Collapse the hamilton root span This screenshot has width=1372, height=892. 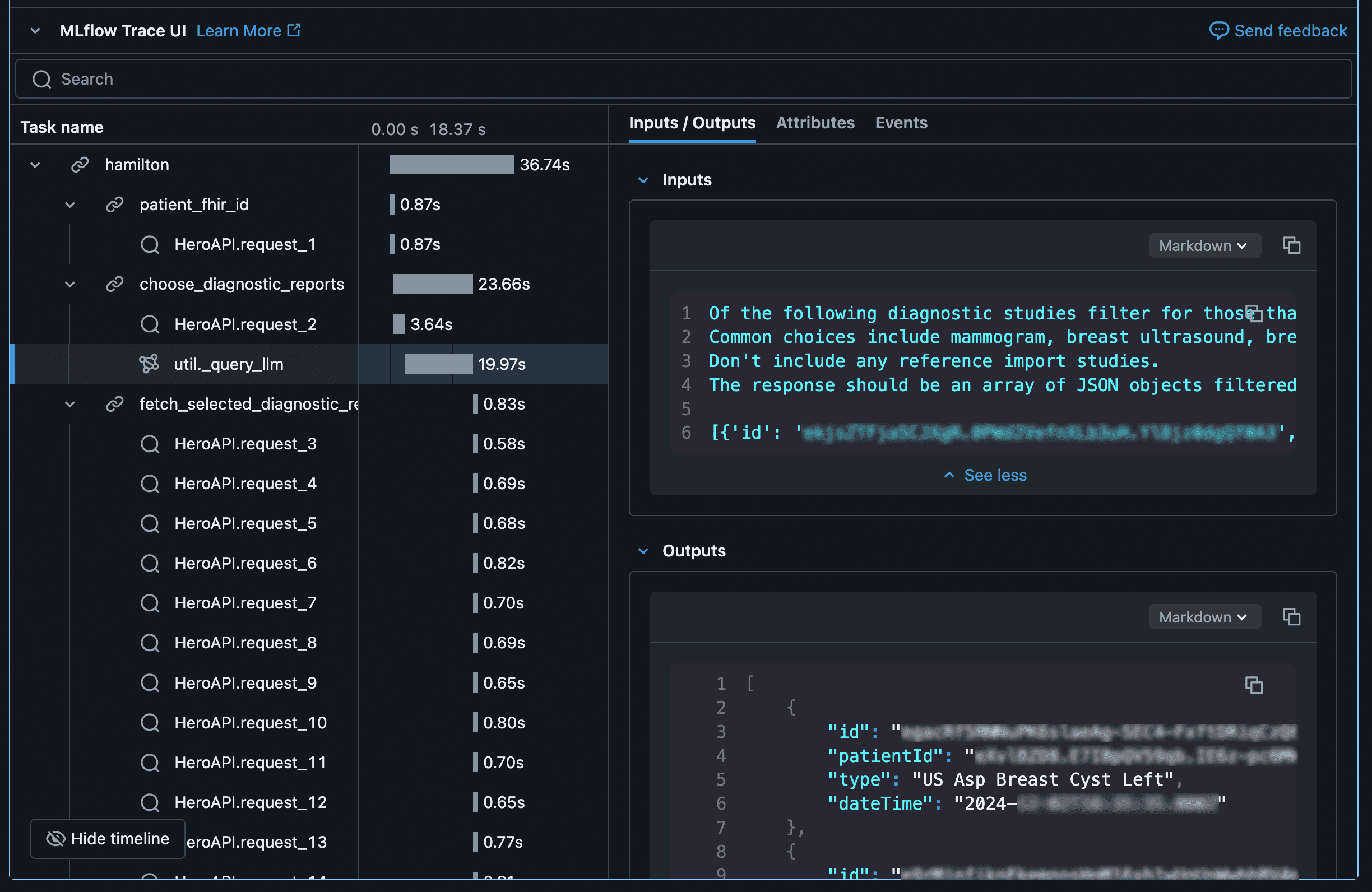coord(35,165)
